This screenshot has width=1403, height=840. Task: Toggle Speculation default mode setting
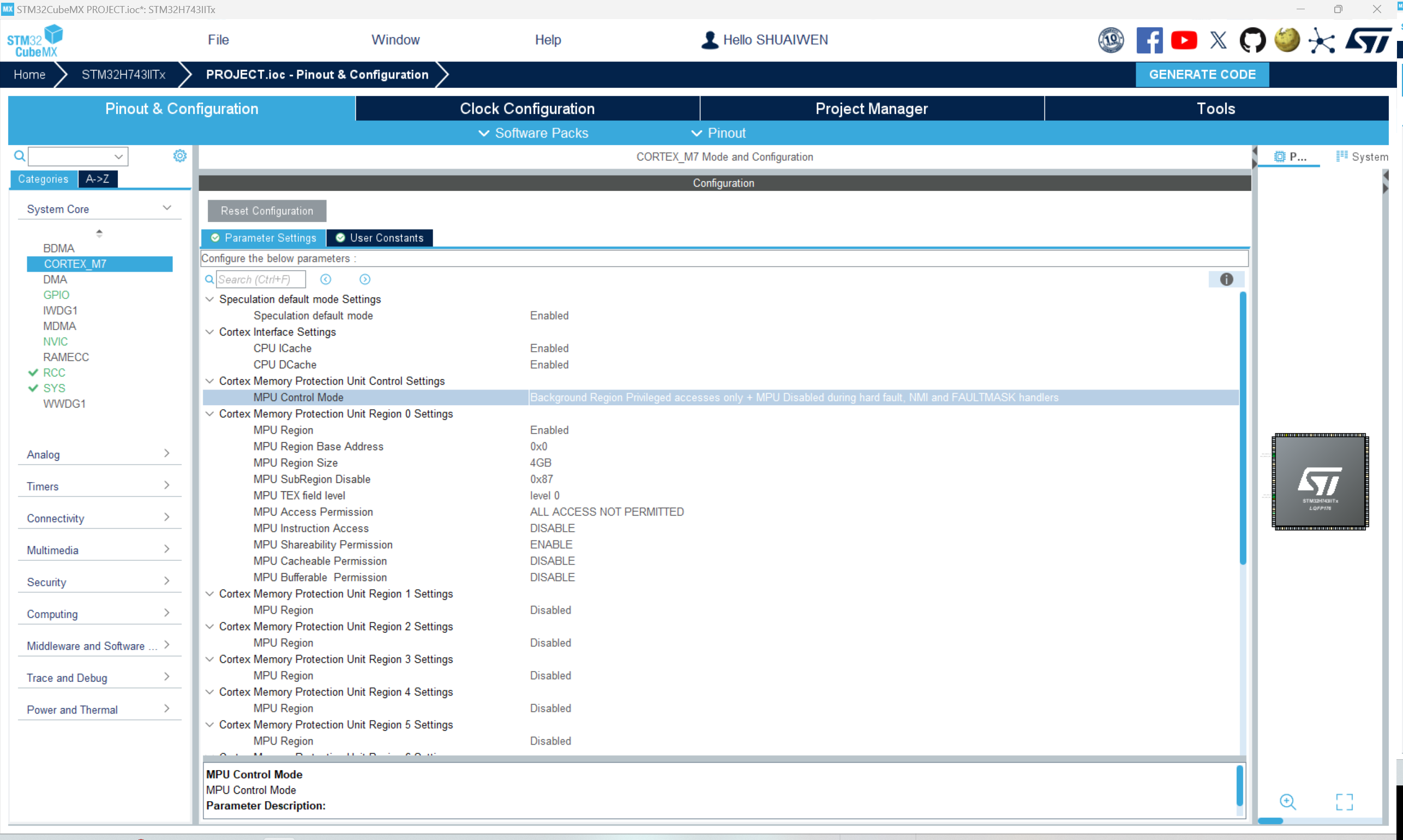[549, 315]
